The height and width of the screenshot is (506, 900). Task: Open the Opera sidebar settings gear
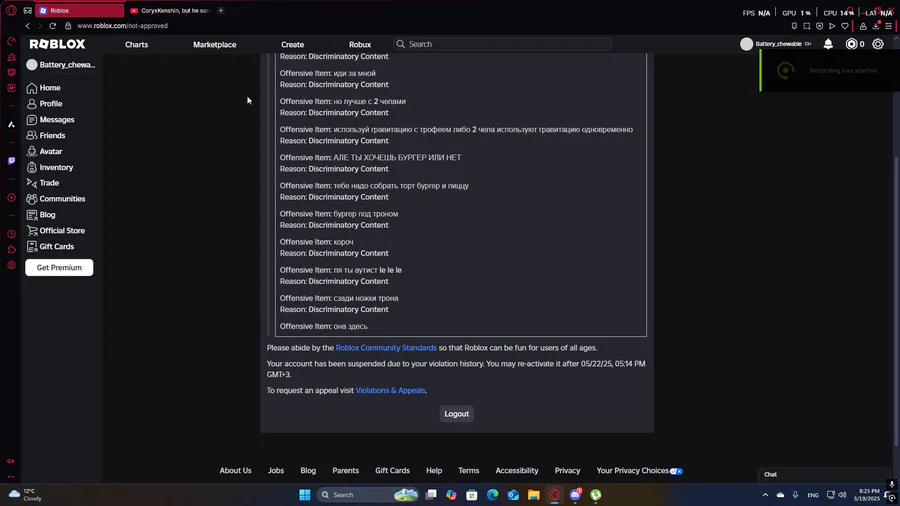coord(11,265)
